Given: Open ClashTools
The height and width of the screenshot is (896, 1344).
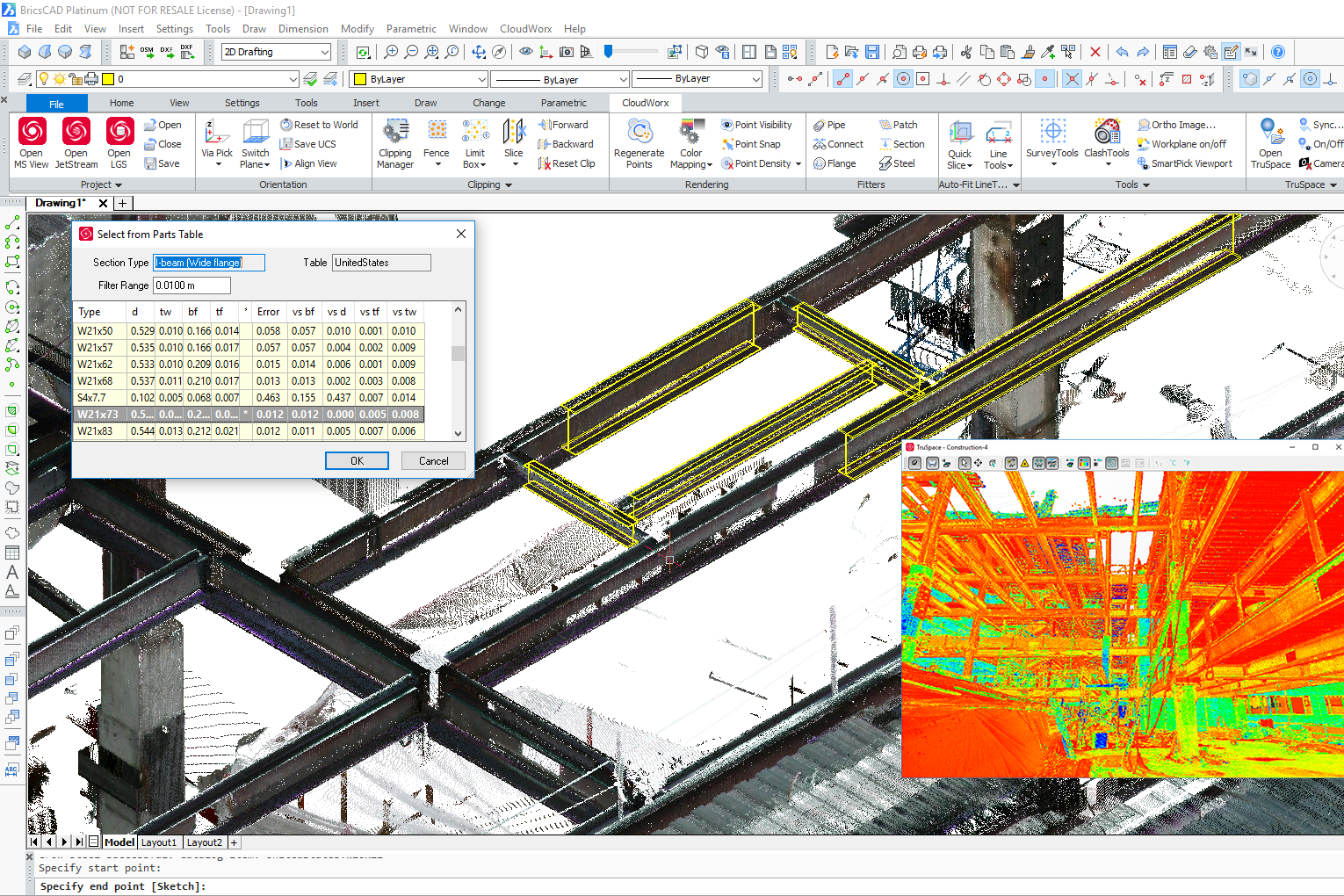Looking at the screenshot, I should (x=1107, y=143).
